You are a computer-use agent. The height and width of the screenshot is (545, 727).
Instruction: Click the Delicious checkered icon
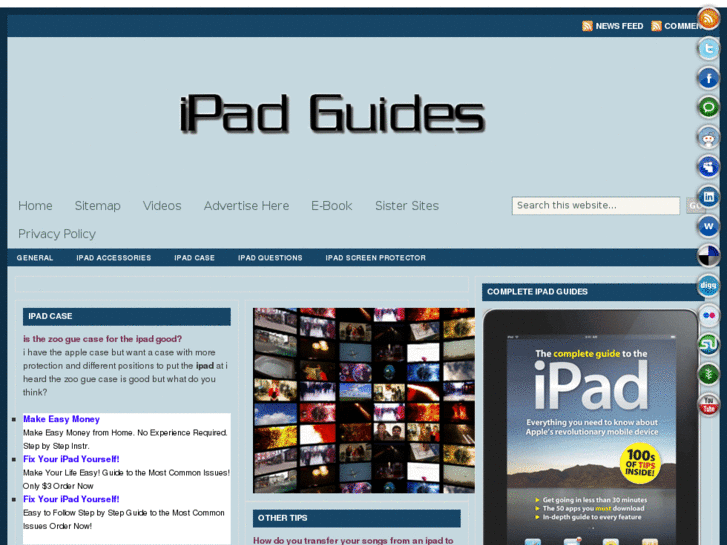(708, 256)
